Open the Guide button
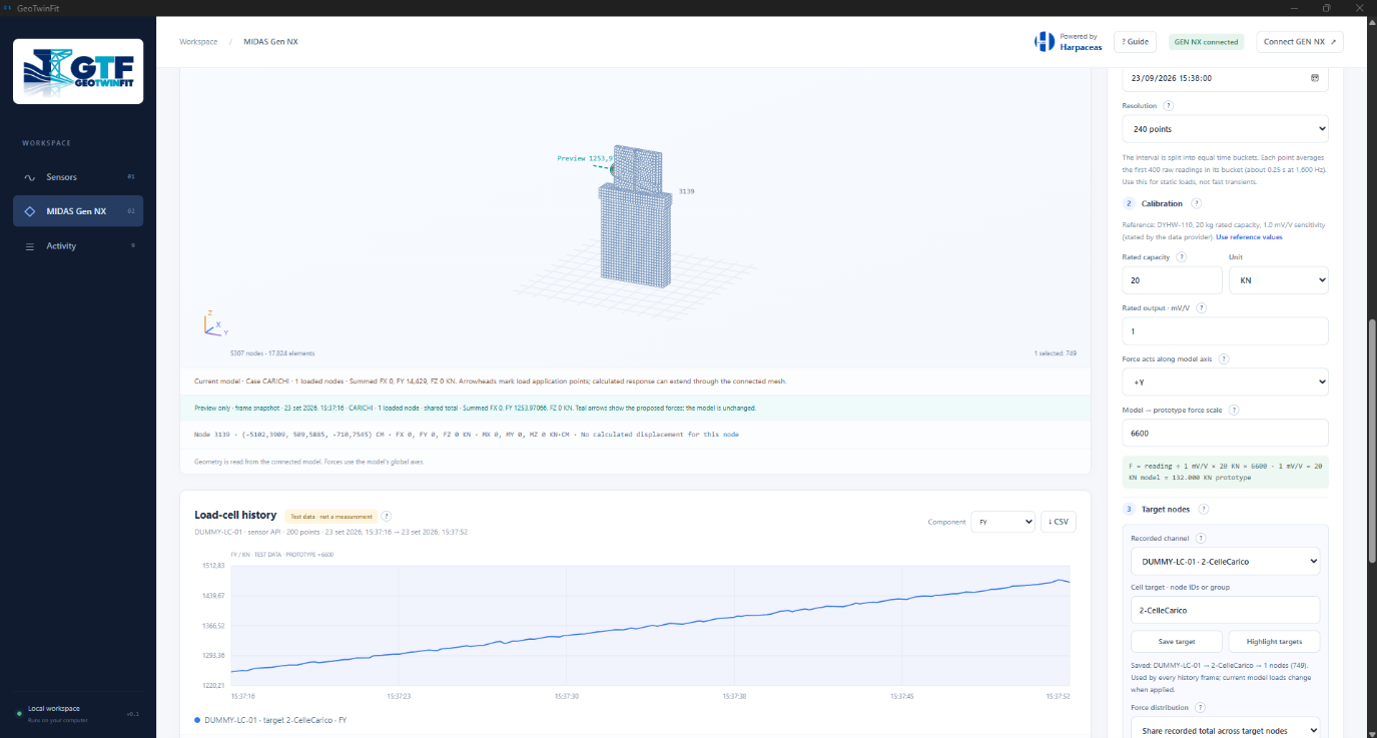The height and width of the screenshot is (738, 1377). pos(1135,42)
